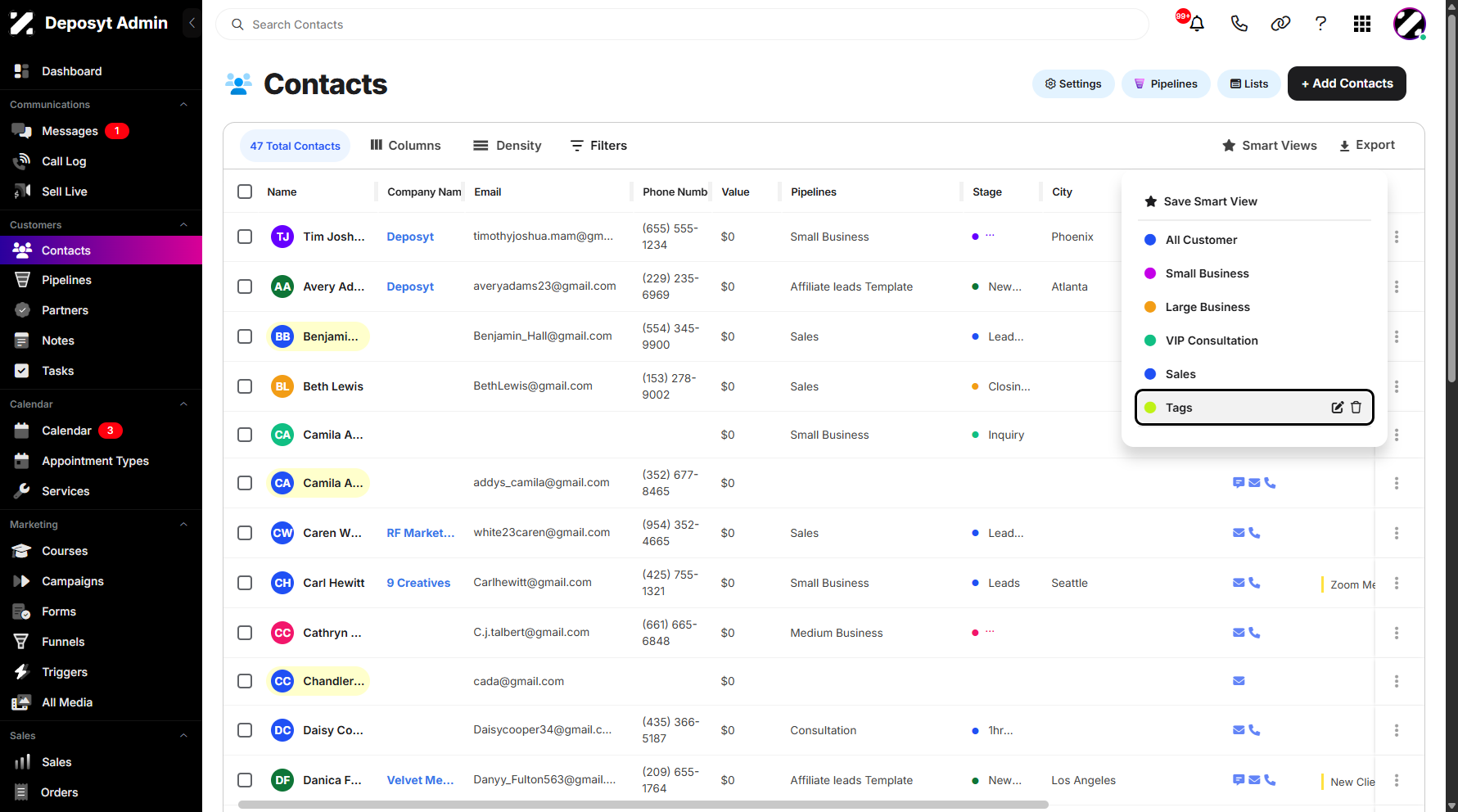Open the help question mark icon
Screen dimensions: 1458x812
click(1320, 24)
